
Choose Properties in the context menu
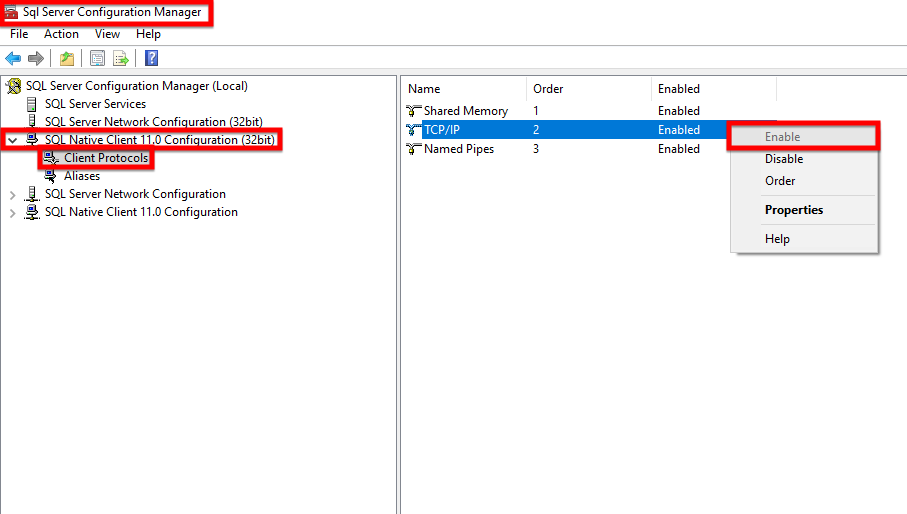[x=794, y=210]
